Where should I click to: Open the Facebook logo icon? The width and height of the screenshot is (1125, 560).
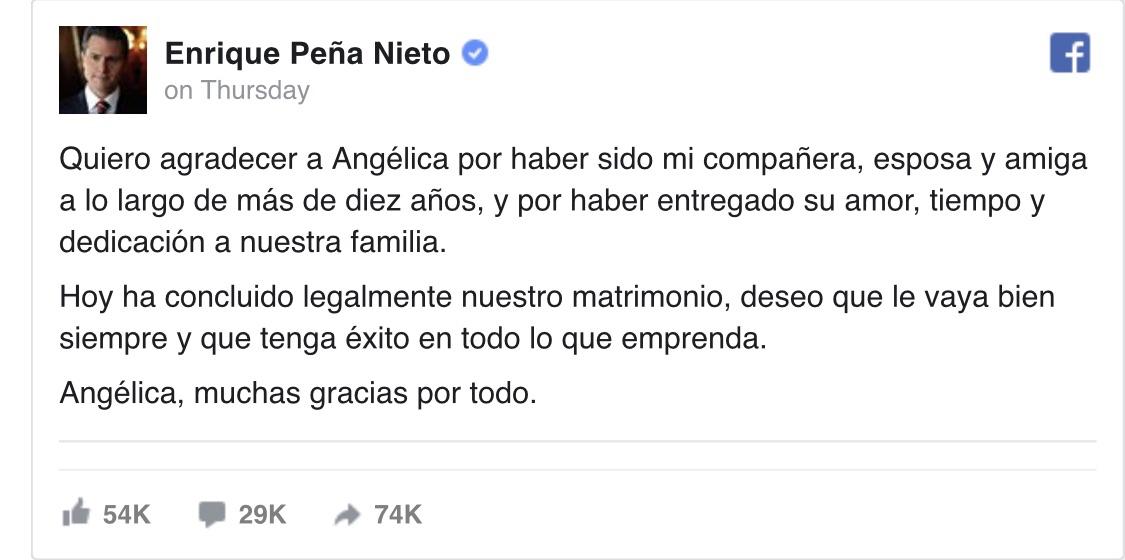pyautogui.click(x=1070, y=52)
